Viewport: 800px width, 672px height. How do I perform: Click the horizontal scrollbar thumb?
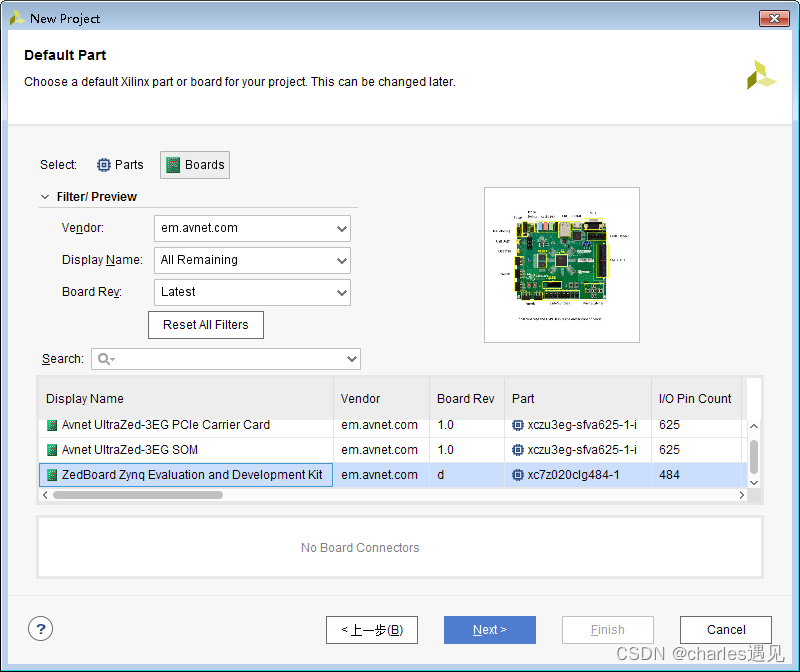pyautogui.click(x=138, y=495)
